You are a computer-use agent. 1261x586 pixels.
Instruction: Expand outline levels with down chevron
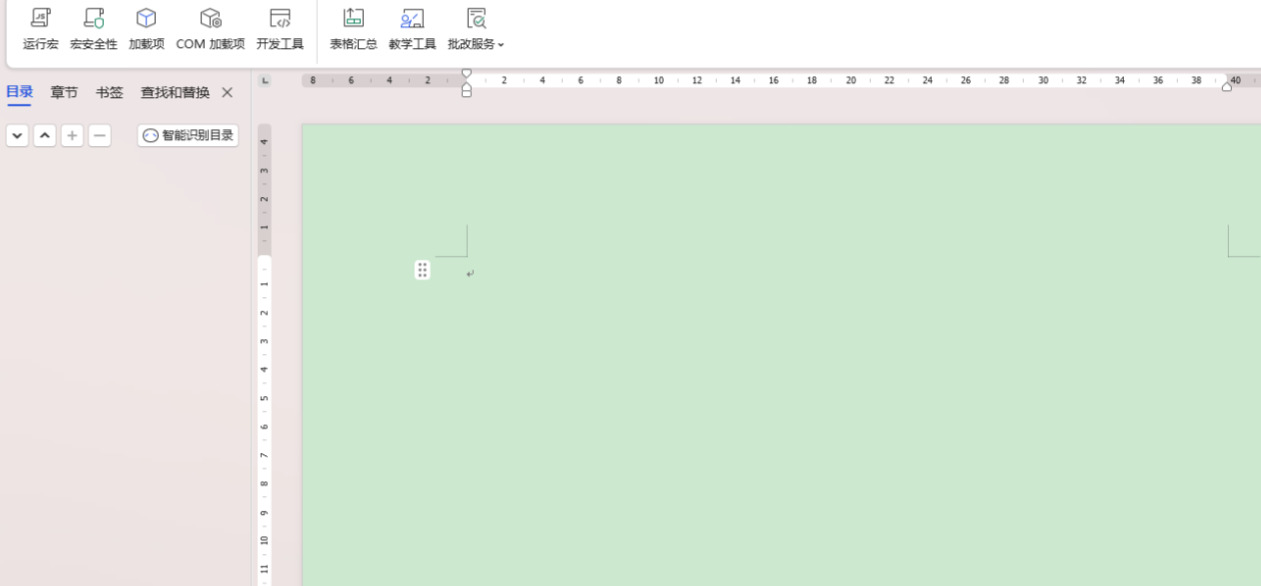pos(17,135)
